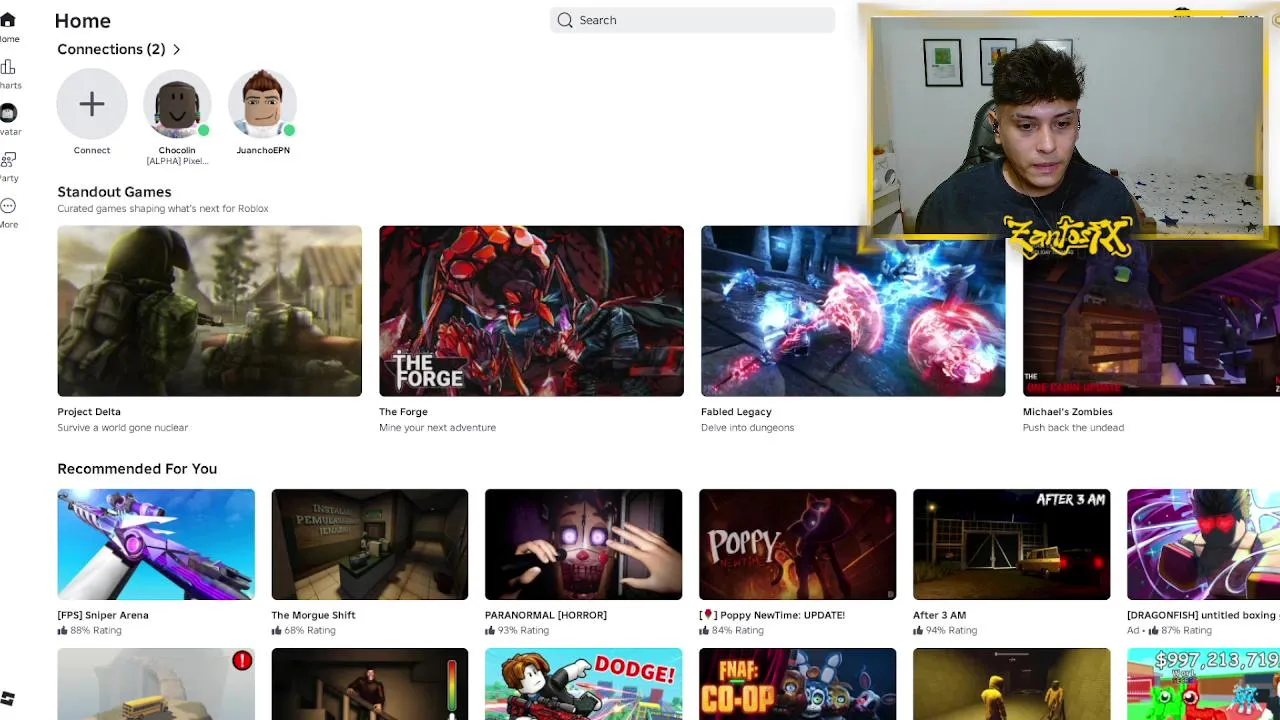This screenshot has width=1280, height=720.
Task: Click the Project Delta title link
Action: point(89,412)
